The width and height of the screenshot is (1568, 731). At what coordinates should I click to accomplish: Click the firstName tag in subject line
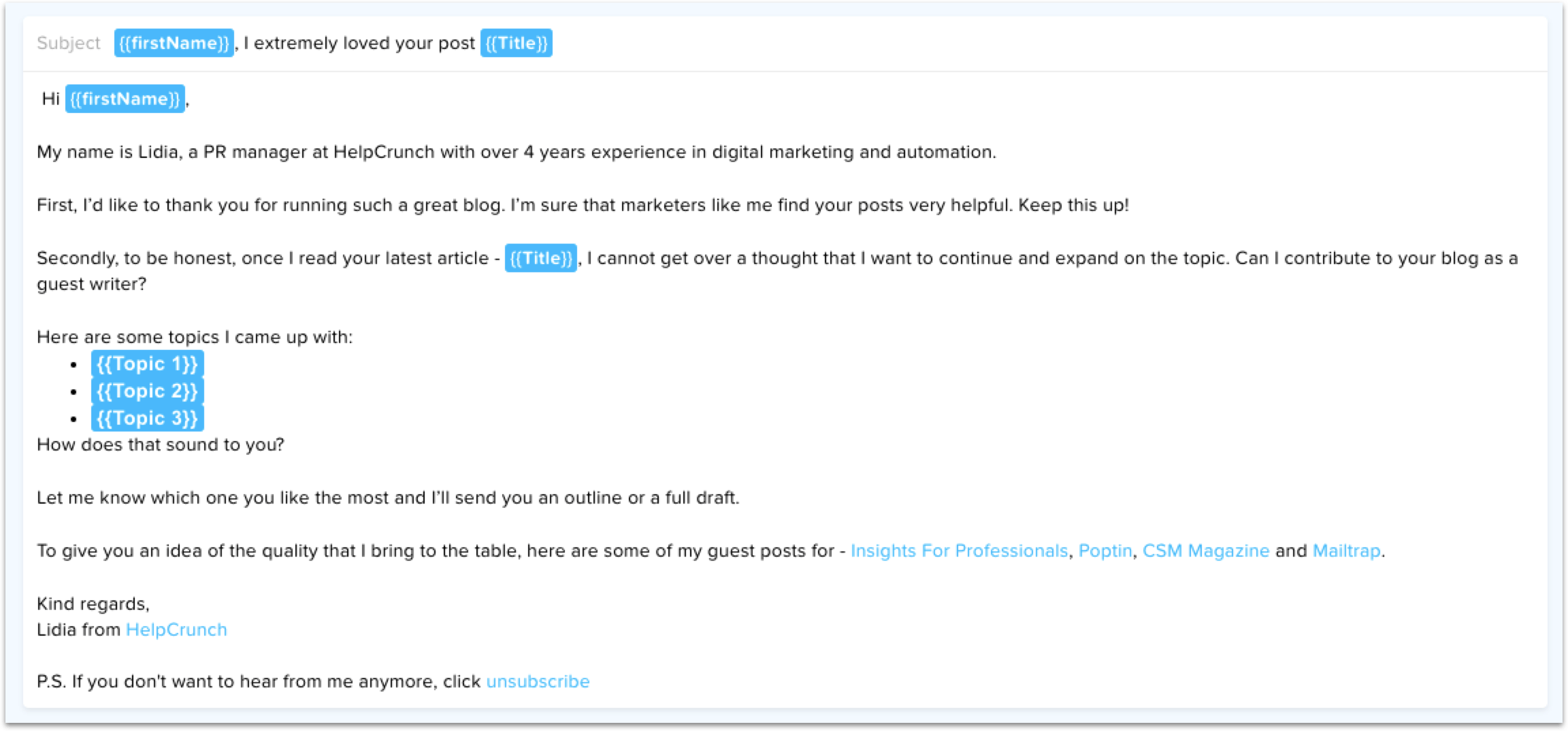click(174, 43)
